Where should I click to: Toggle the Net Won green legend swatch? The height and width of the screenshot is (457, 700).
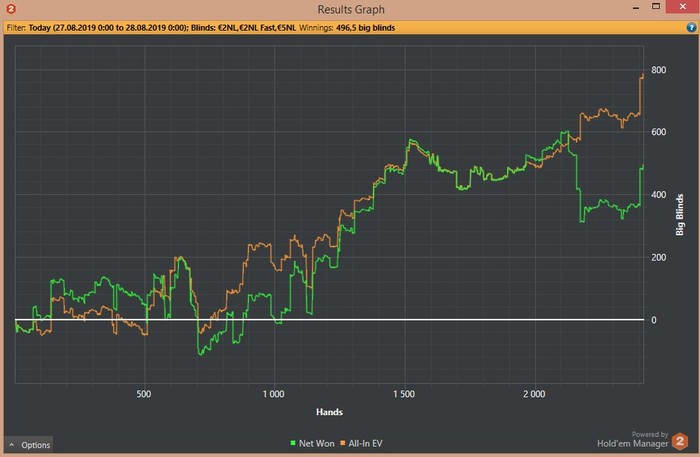(x=293, y=443)
